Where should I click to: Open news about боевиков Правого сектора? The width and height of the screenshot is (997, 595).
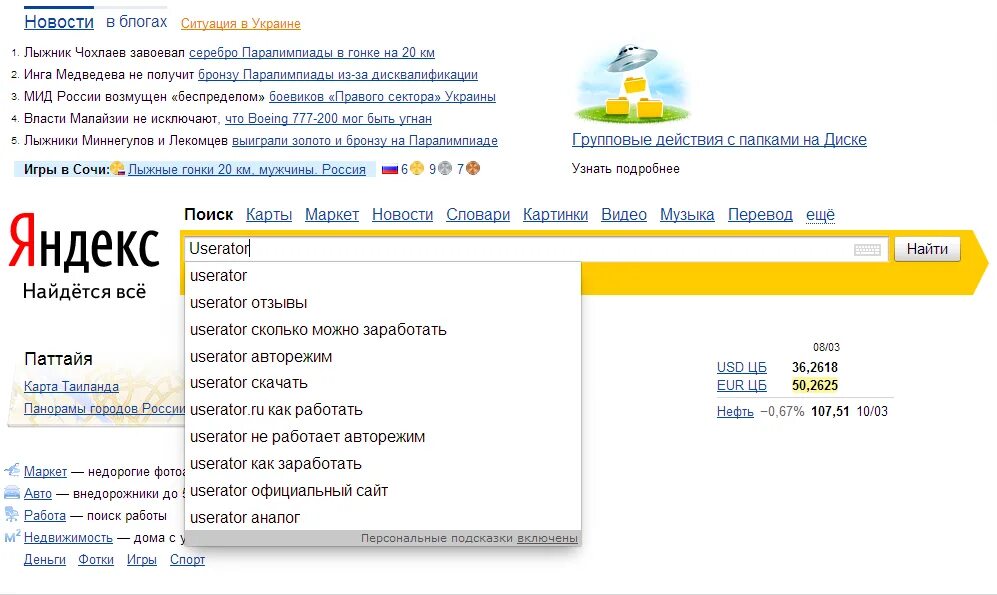click(x=382, y=97)
